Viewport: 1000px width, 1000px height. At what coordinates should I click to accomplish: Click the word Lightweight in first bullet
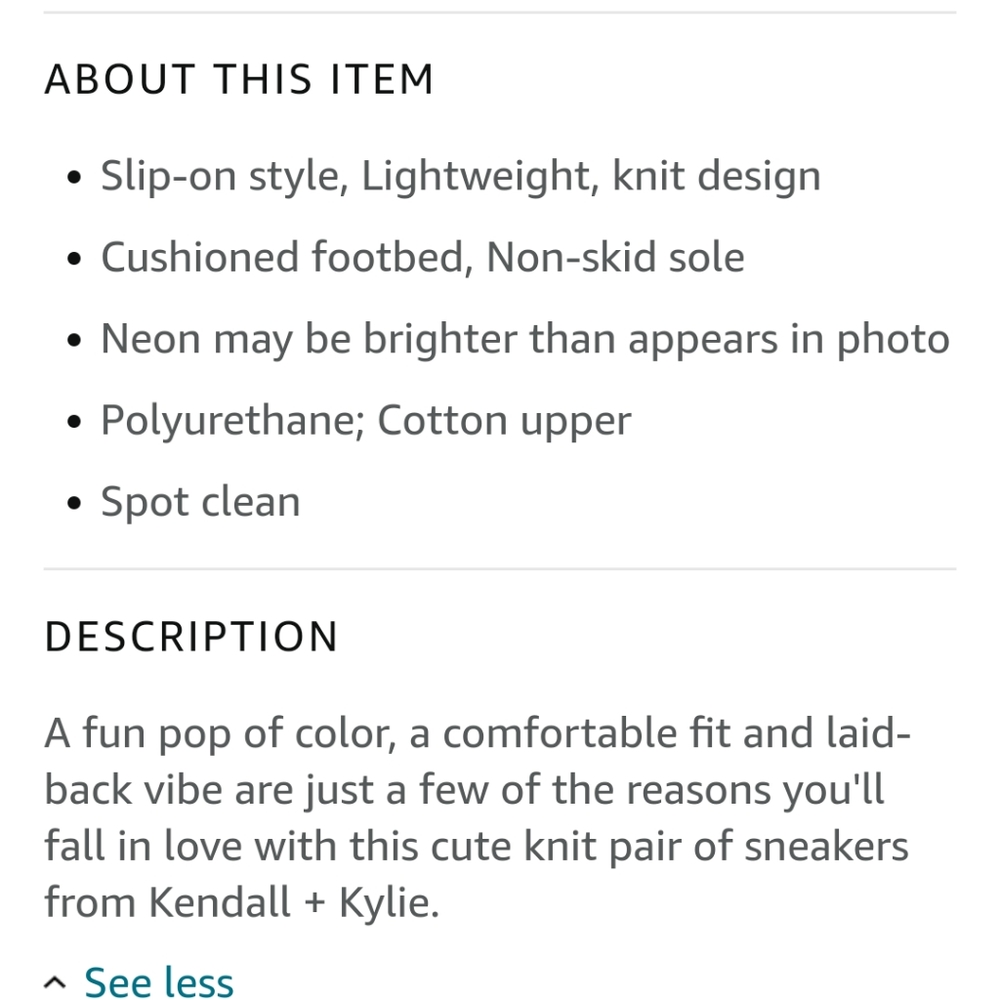click(x=450, y=175)
